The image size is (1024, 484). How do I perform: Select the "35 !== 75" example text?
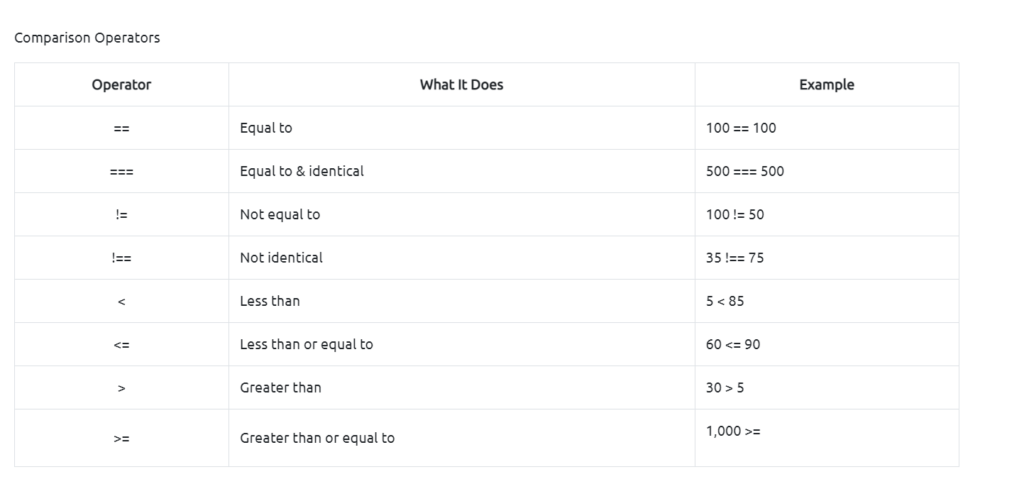click(x=735, y=258)
